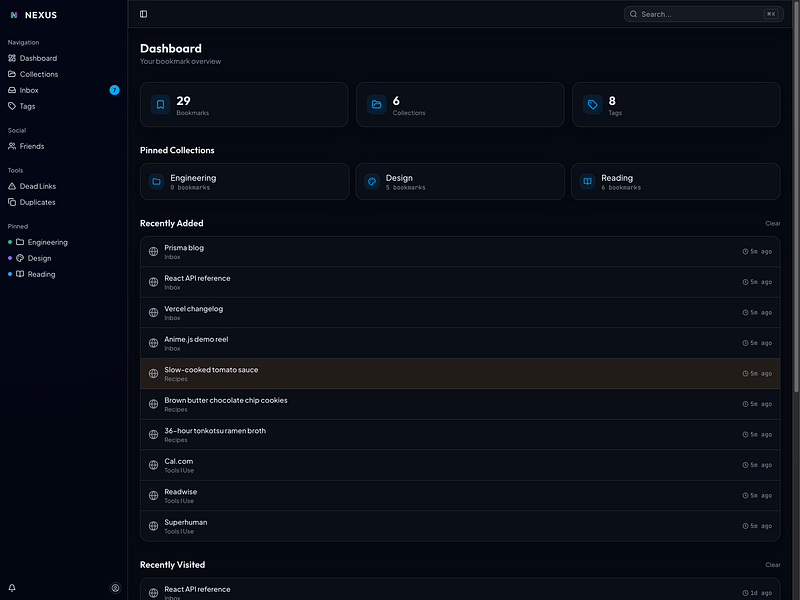
Task: Open 36-hour tonkotsu ramen broth bookmark
Action: click(x=460, y=435)
